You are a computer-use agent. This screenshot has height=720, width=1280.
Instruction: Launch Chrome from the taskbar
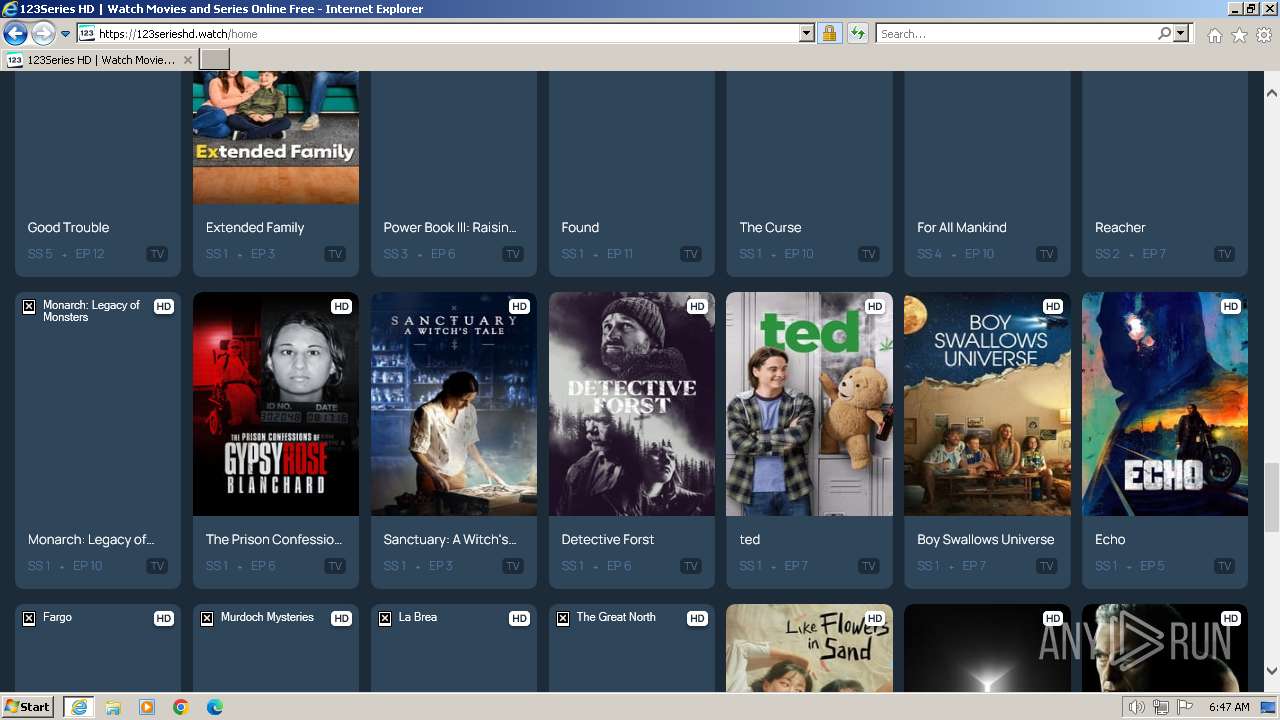pyautogui.click(x=181, y=707)
